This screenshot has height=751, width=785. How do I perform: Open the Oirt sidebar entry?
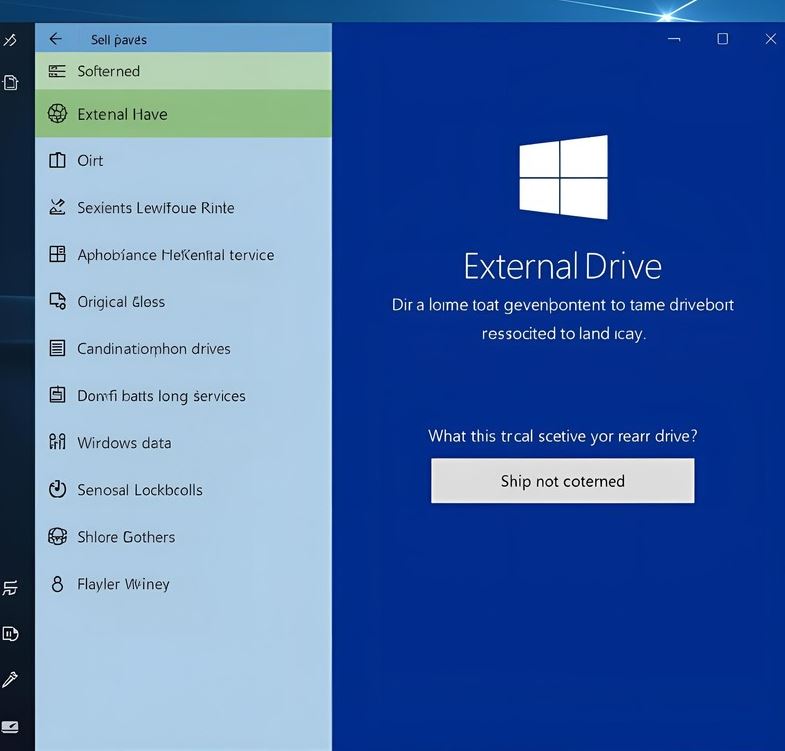pos(183,160)
